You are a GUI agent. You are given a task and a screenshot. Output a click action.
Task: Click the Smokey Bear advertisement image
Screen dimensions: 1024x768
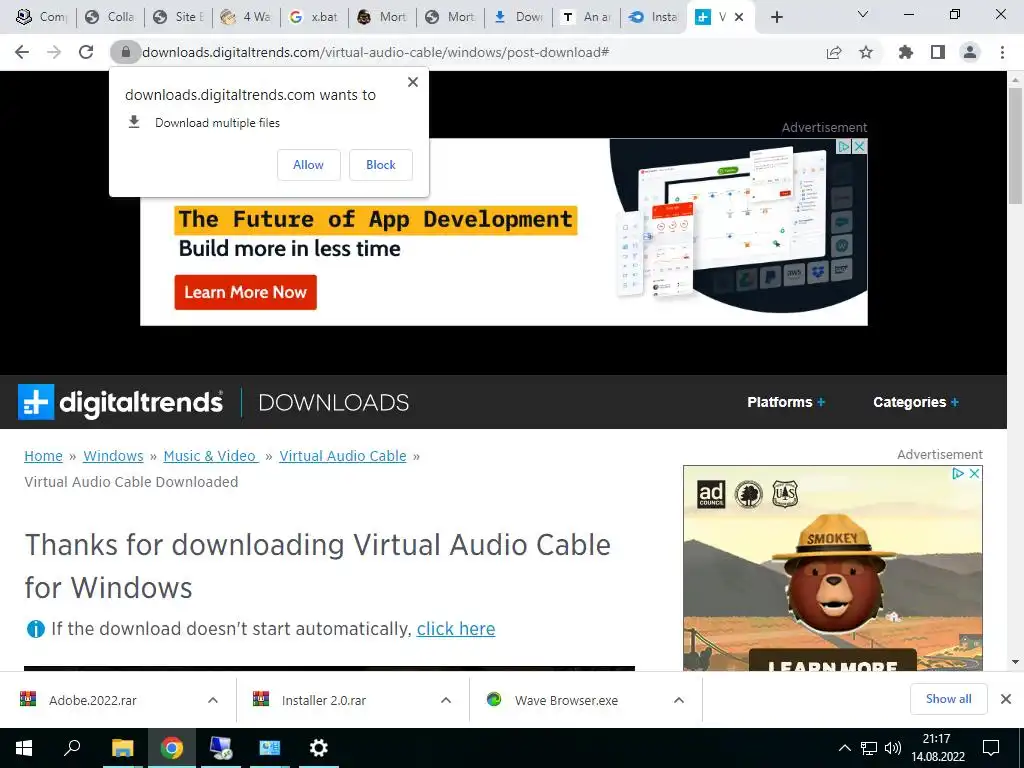point(833,568)
